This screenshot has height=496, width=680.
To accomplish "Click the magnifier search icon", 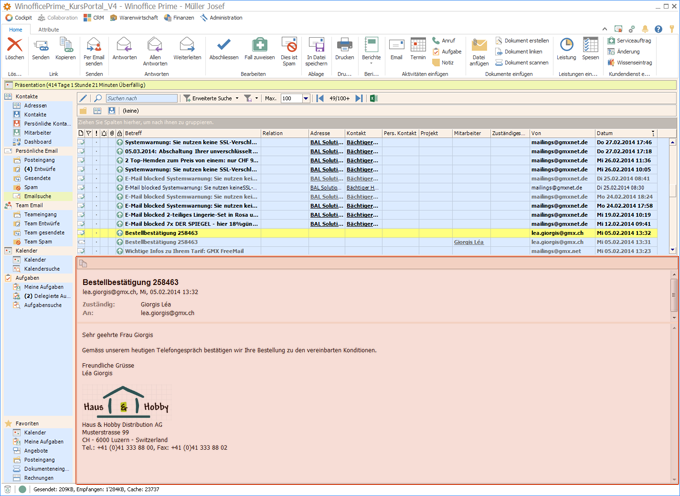I will 98,98.
